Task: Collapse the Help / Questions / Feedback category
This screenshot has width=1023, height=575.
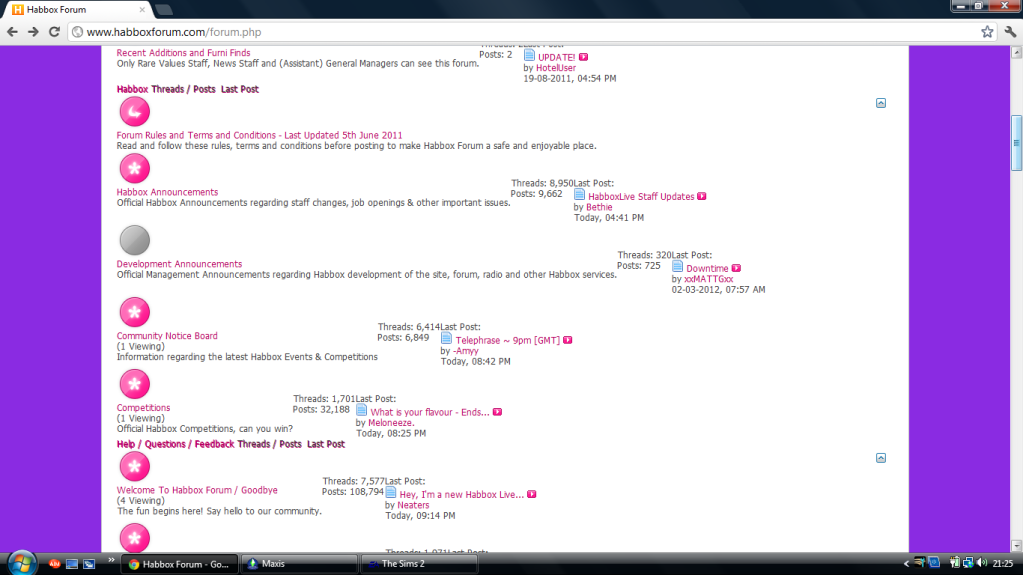Action: point(880,458)
